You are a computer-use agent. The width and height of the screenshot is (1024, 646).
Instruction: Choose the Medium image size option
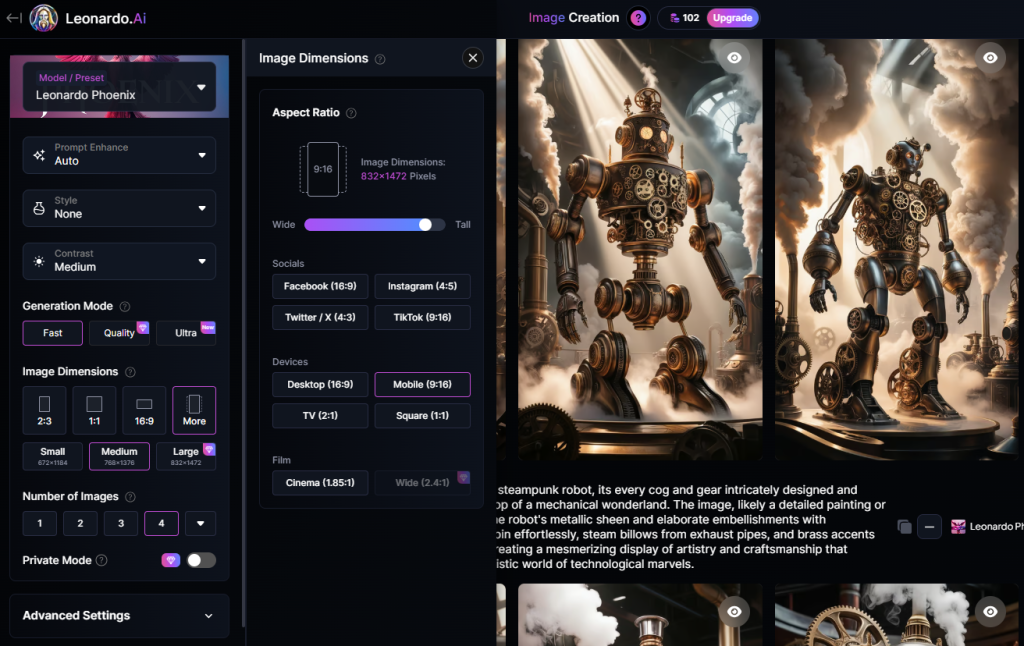[119, 456]
